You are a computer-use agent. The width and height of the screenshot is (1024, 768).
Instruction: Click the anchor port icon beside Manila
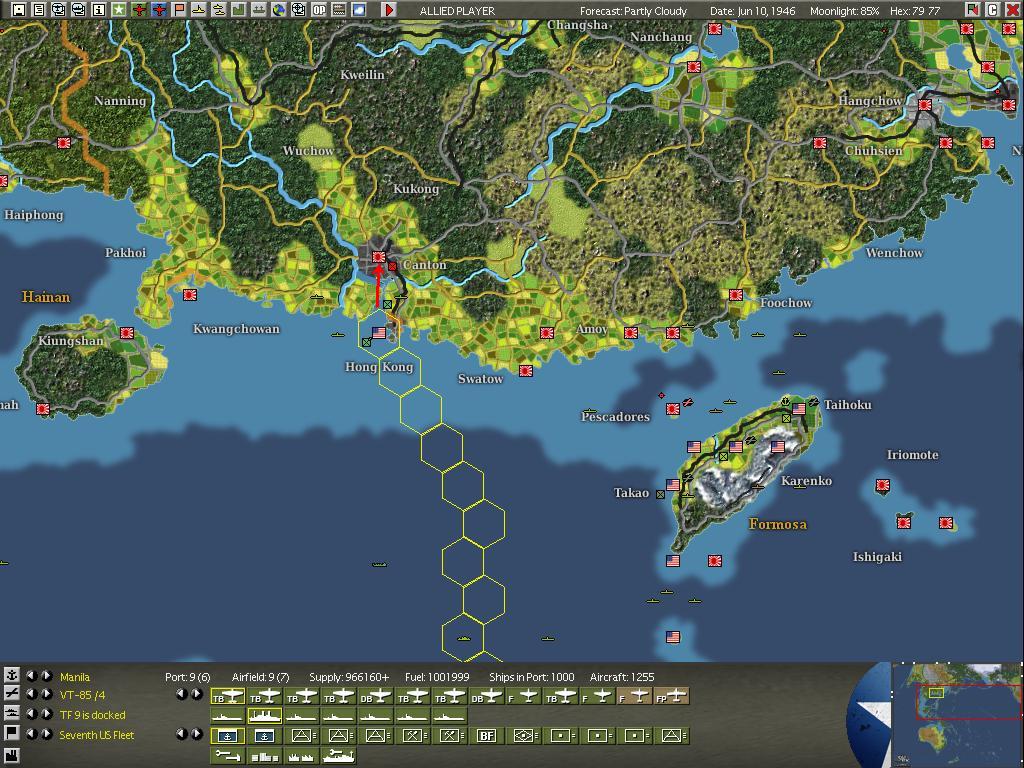[x=11, y=675]
